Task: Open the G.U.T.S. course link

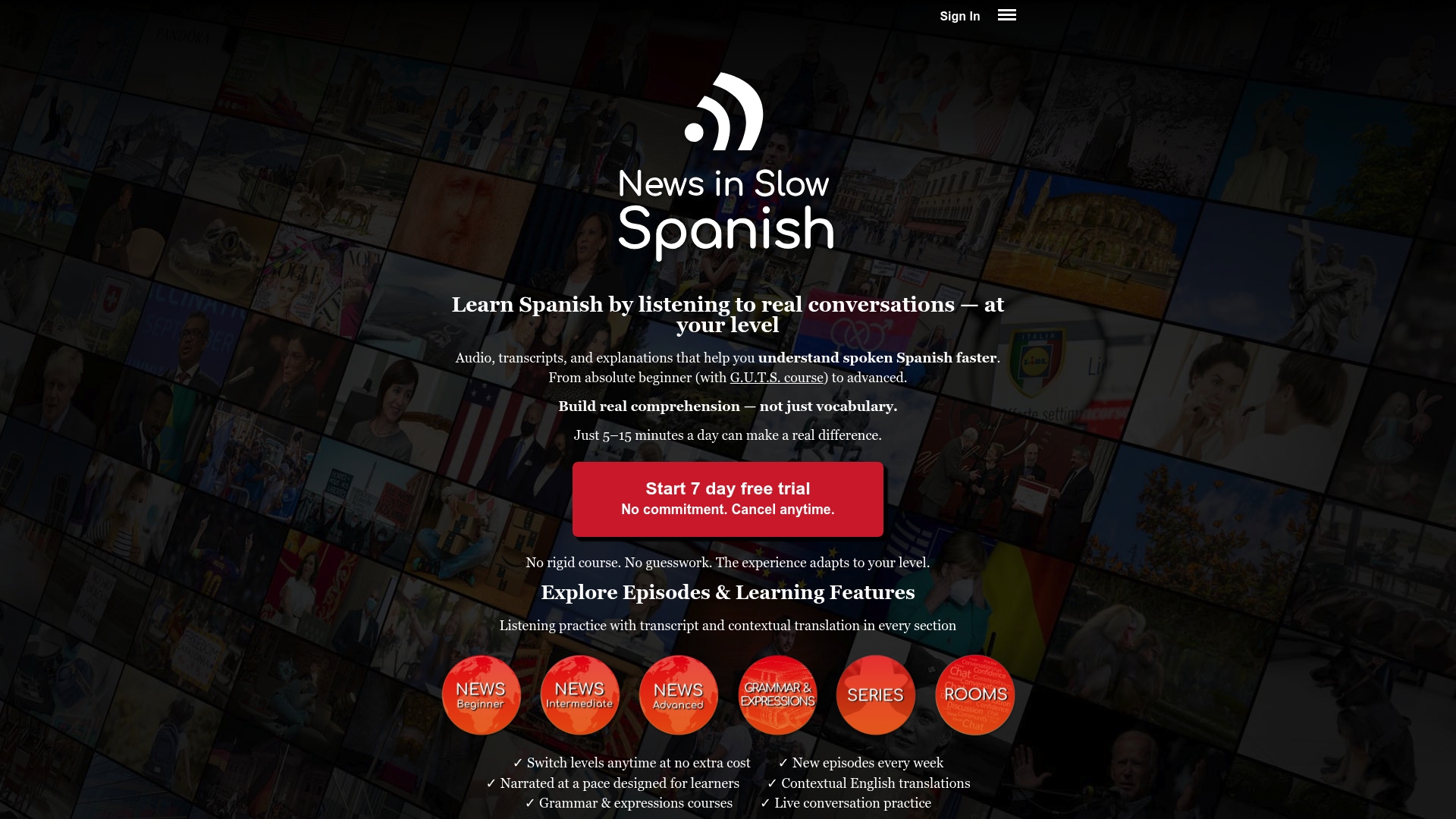Action: coord(777,377)
